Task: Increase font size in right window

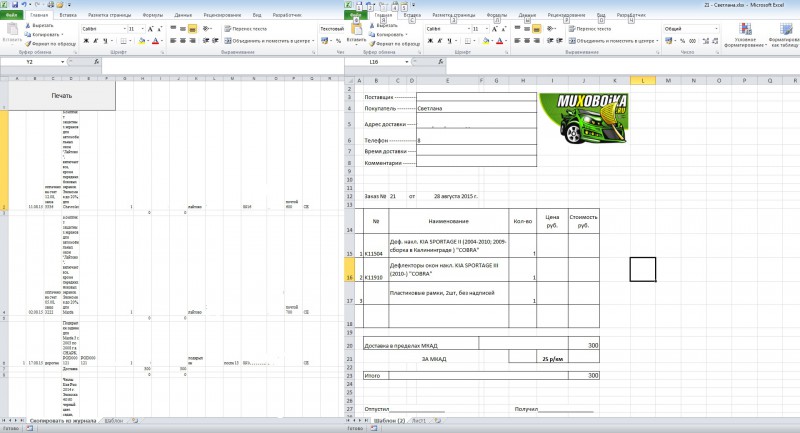Action: [494, 29]
